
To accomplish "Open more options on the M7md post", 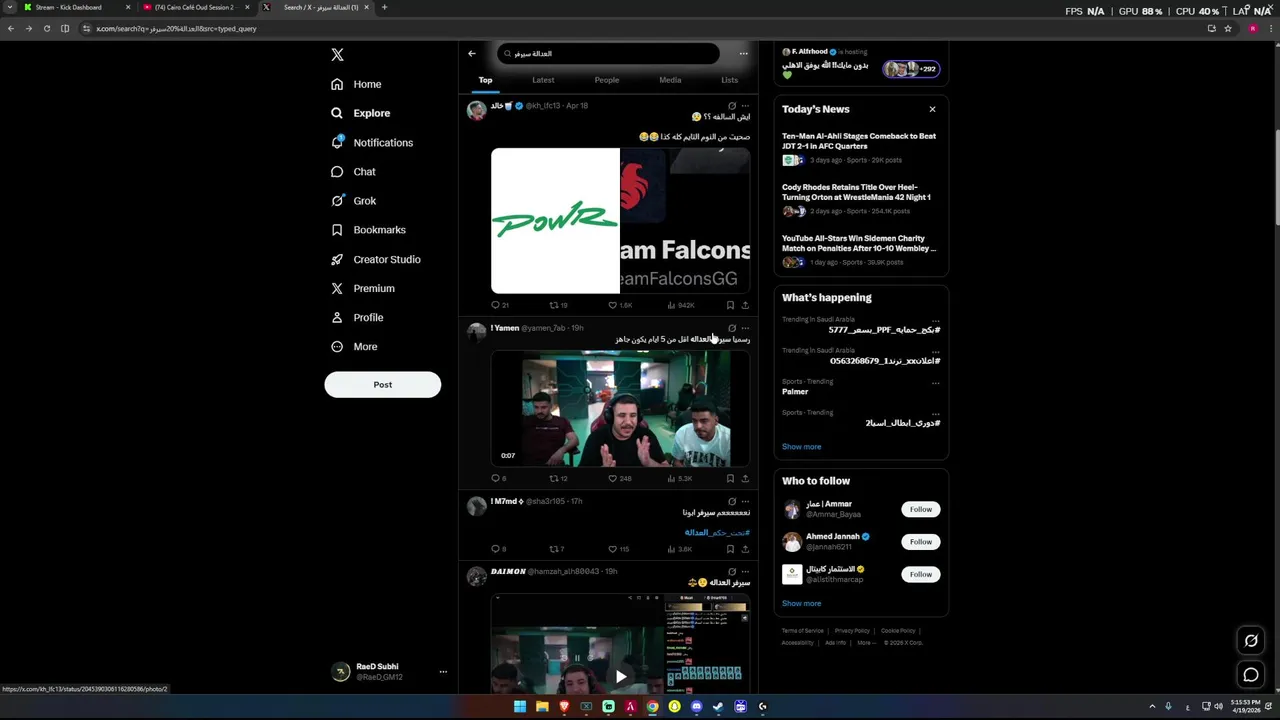I will coord(745,501).
